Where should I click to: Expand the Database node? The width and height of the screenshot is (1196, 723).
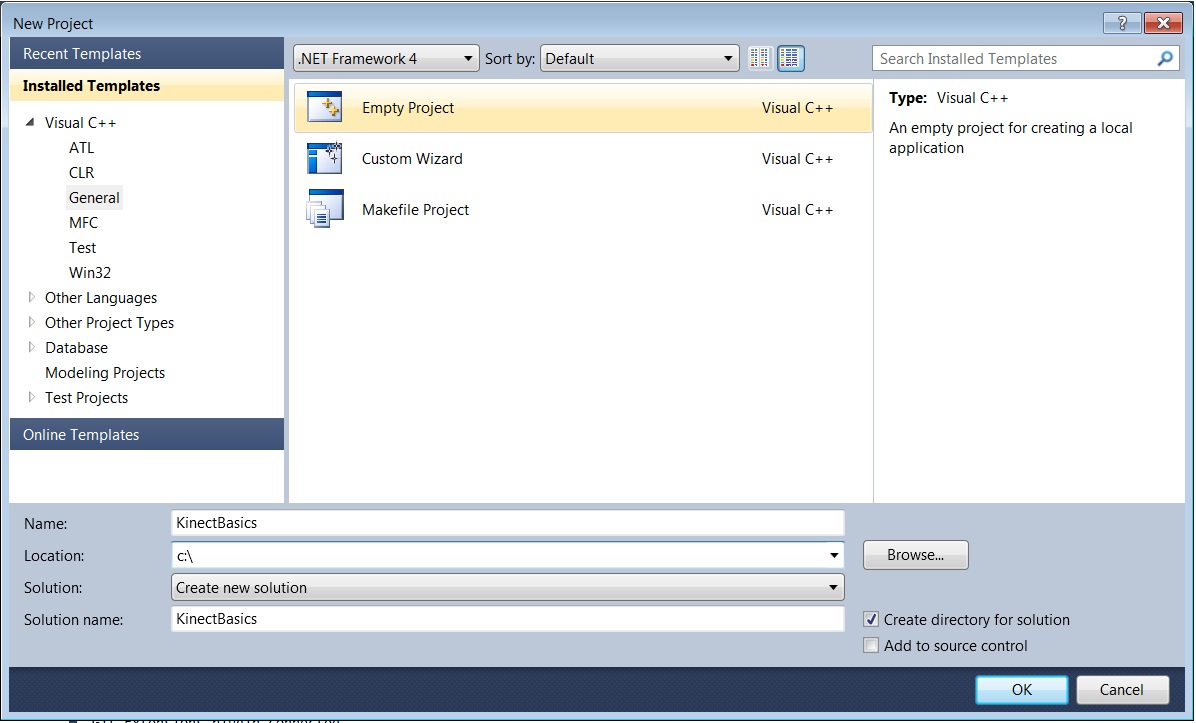pyautogui.click(x=31, y=347)
